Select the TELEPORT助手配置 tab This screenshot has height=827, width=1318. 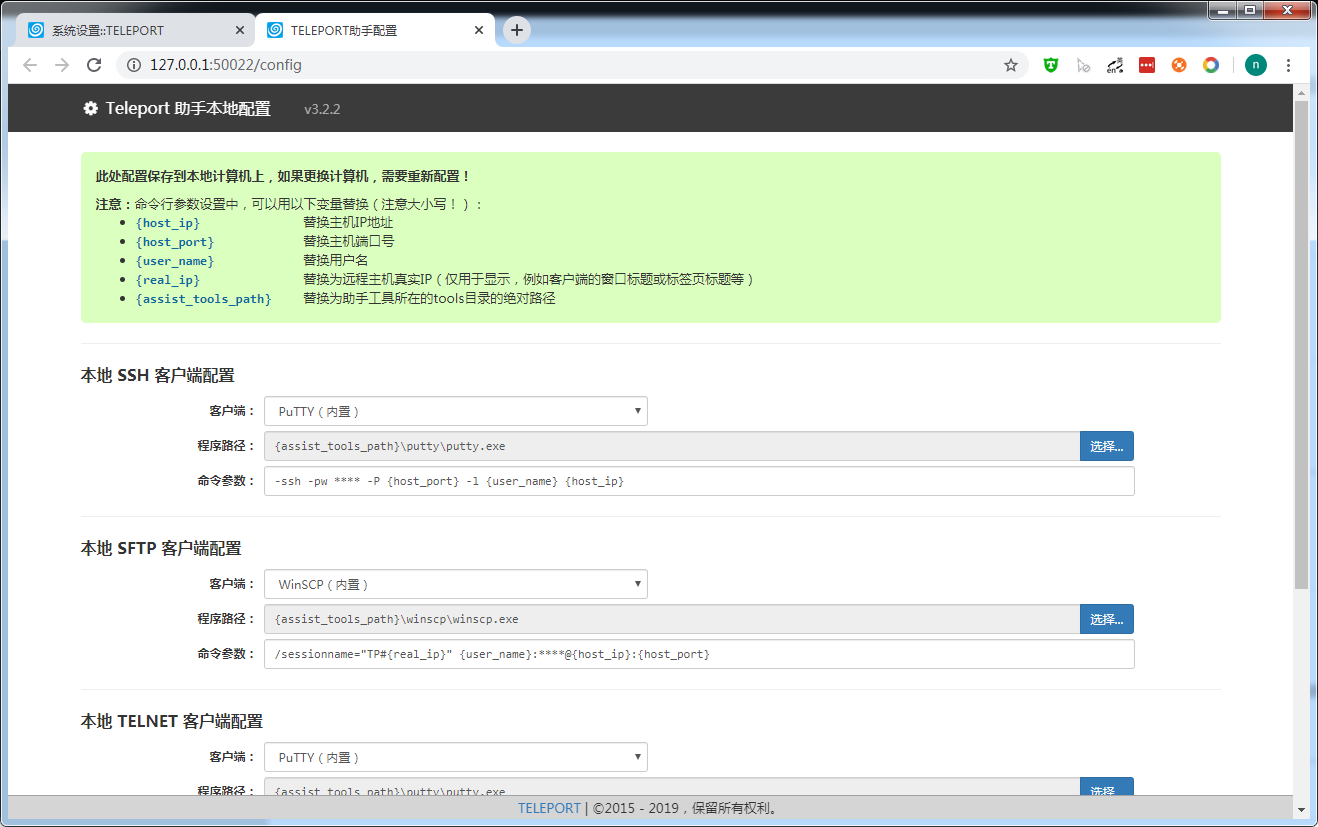pyautogui.click(x=375, y=30)
